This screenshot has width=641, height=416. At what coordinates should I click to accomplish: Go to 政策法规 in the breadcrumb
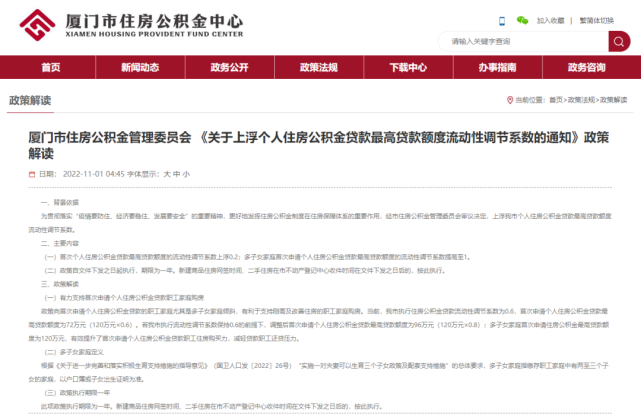pos(581,100)
